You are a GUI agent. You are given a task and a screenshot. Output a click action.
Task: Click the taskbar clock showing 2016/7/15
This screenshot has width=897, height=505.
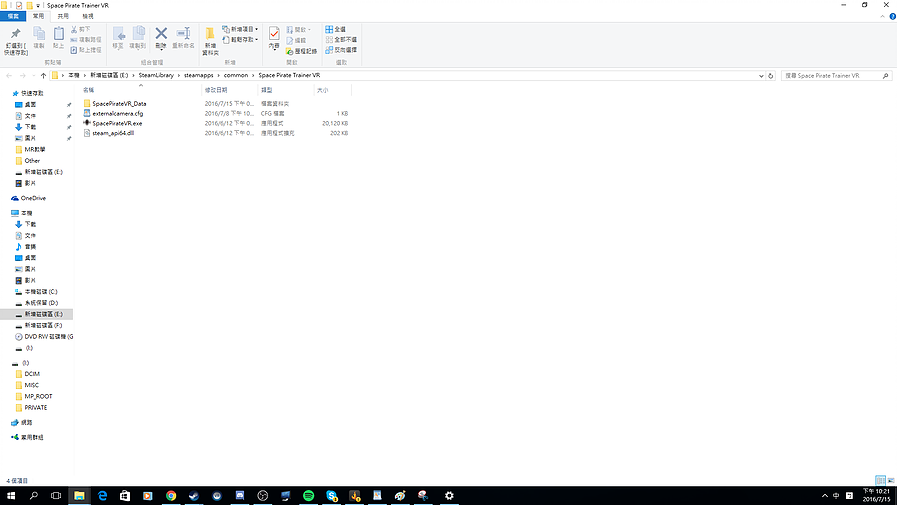pos(876,495)
